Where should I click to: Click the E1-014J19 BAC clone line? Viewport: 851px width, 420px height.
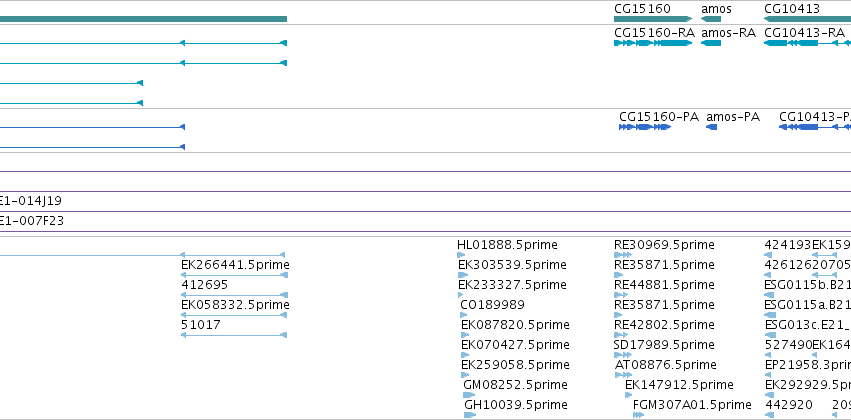point(426,212)
